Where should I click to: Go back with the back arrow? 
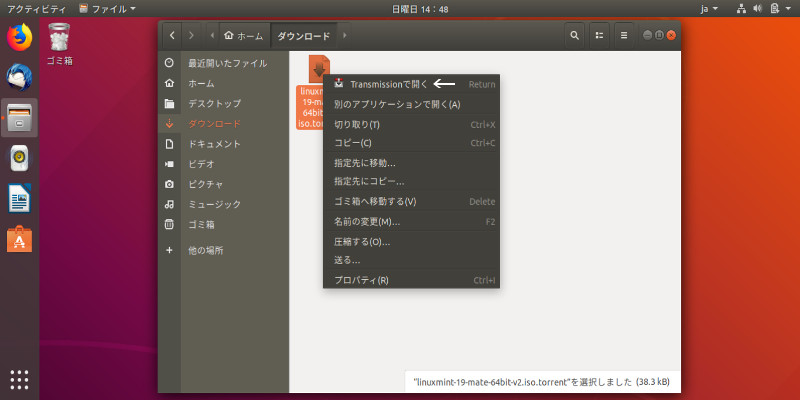coord(172,35)
